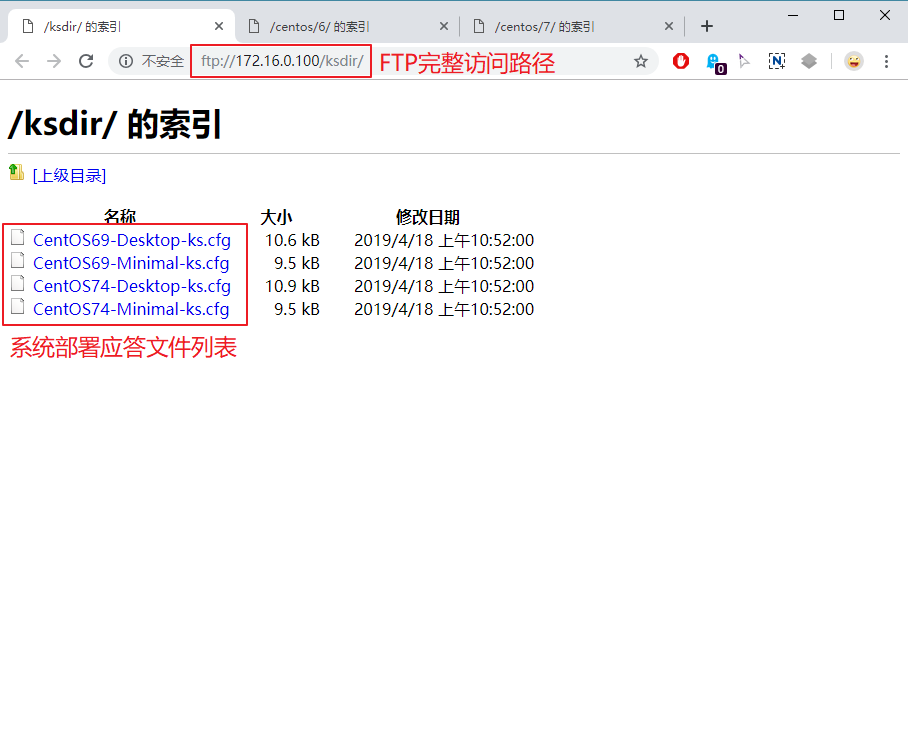The height and width of the screenshot is (729, 908).
Task: Maximize the browser window
Action: coord(839,15)
